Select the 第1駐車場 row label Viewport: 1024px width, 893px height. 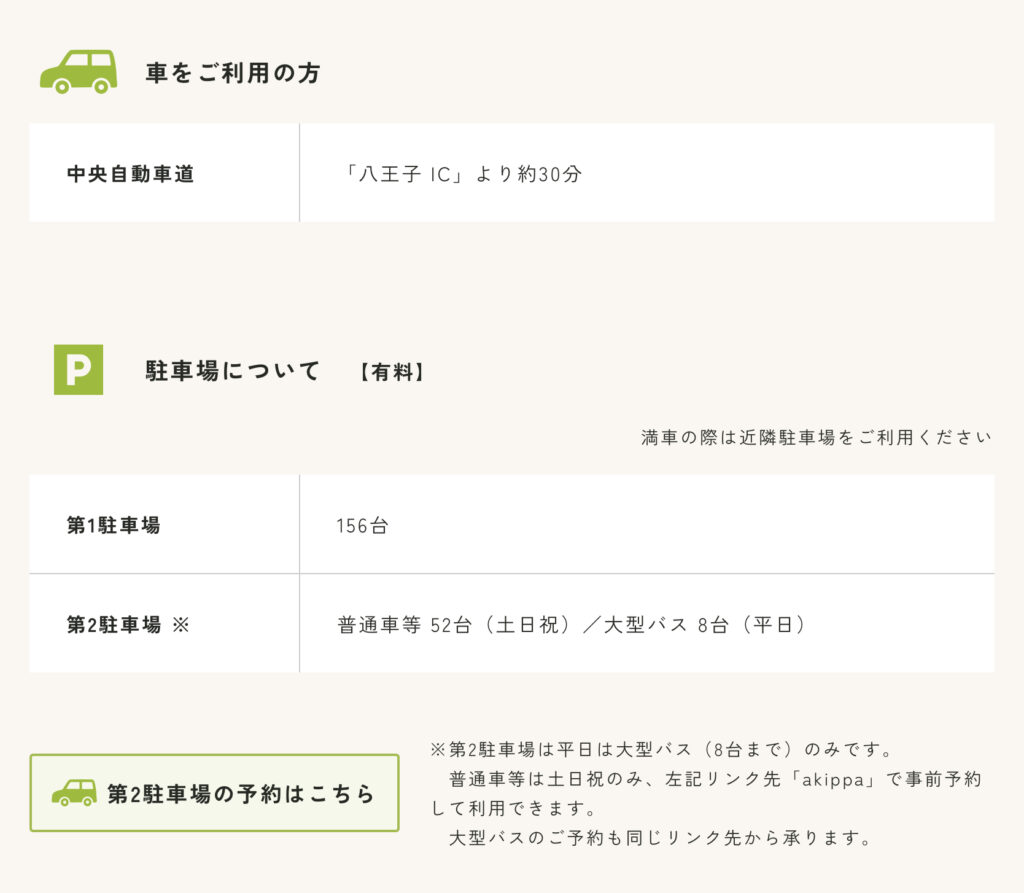[x=114, y=525]
